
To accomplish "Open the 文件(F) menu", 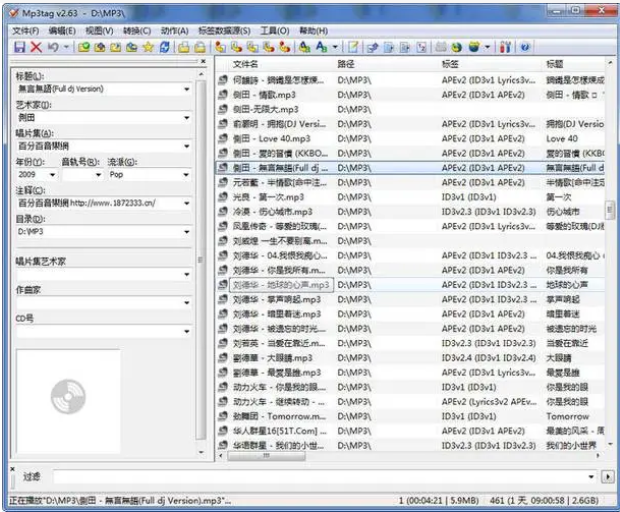I will point(24,32).
